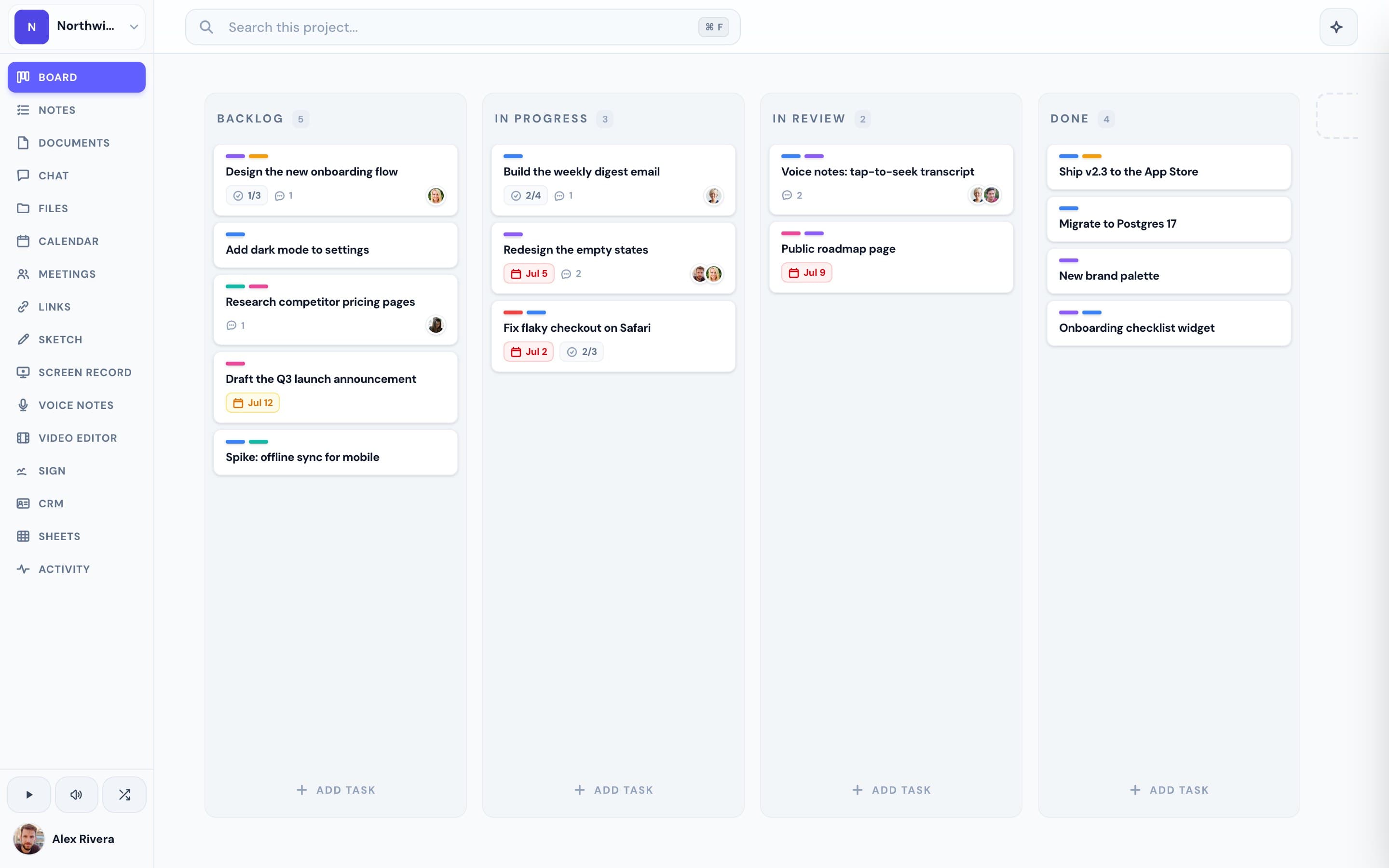This screenshot has width=1389, height=868.
Task: Open the Spike: offline sync for mobile card
Action: click(336, 452)
